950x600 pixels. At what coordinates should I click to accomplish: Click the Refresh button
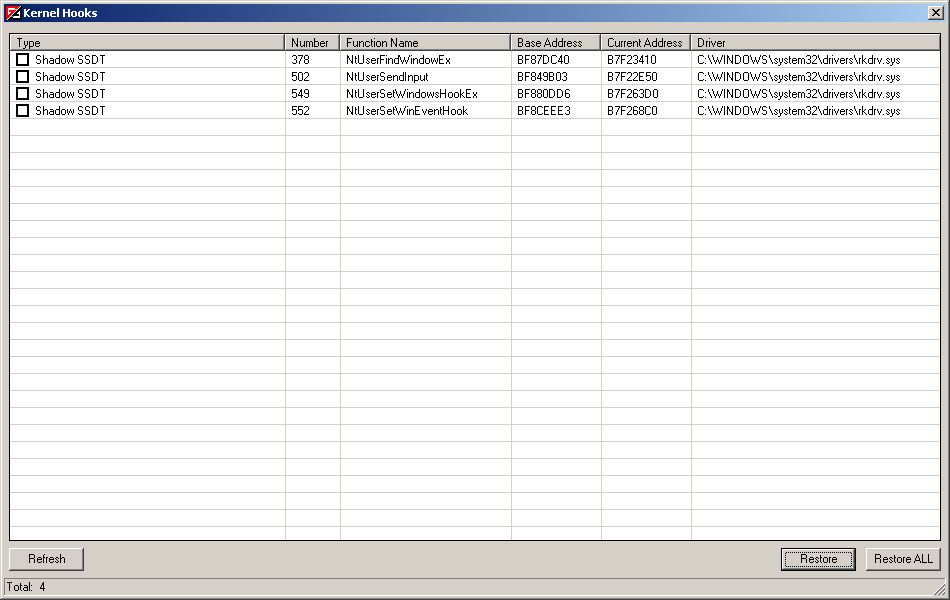coord(47,559)
